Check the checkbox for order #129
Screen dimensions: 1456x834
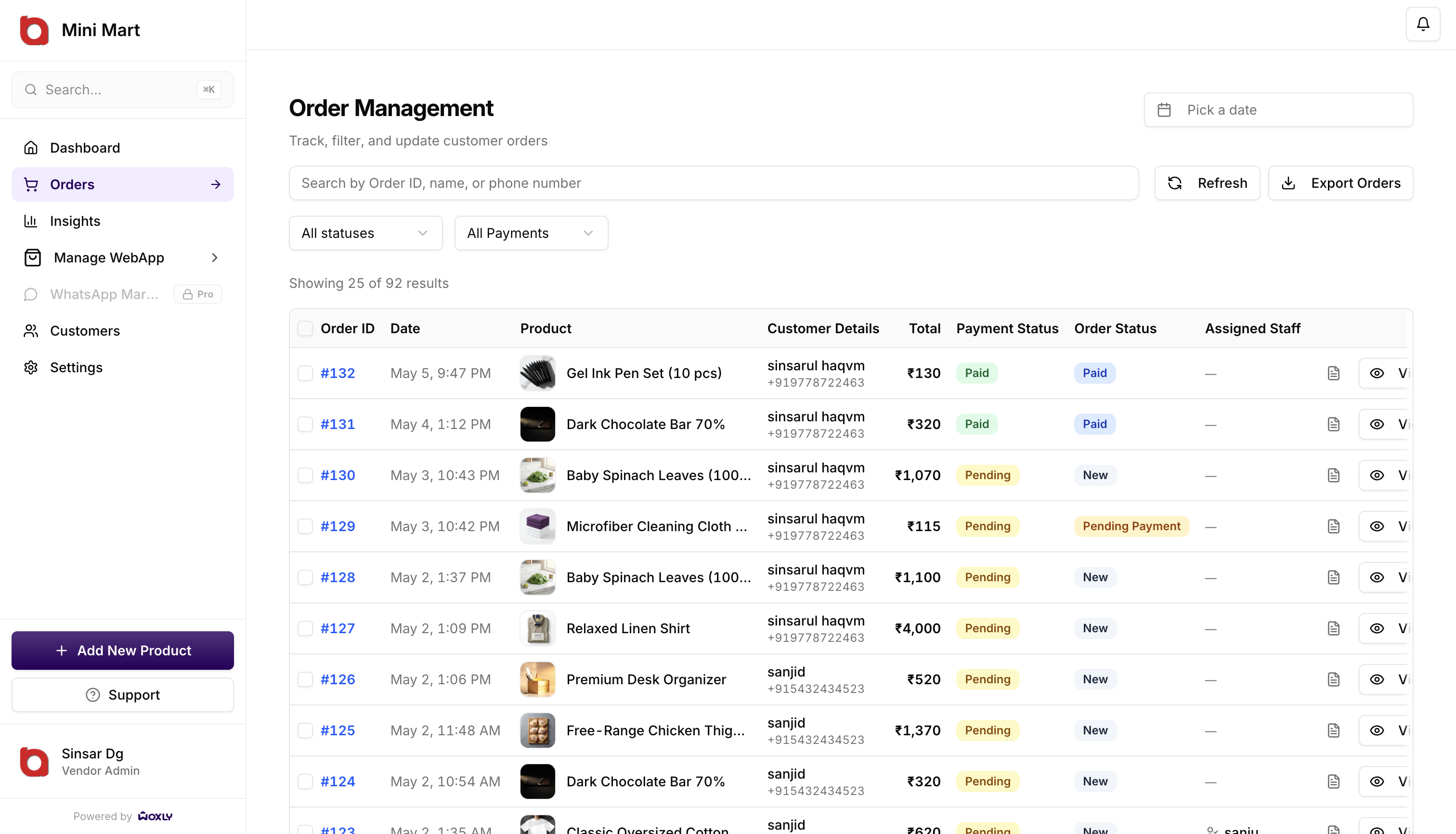coord(305,526)
